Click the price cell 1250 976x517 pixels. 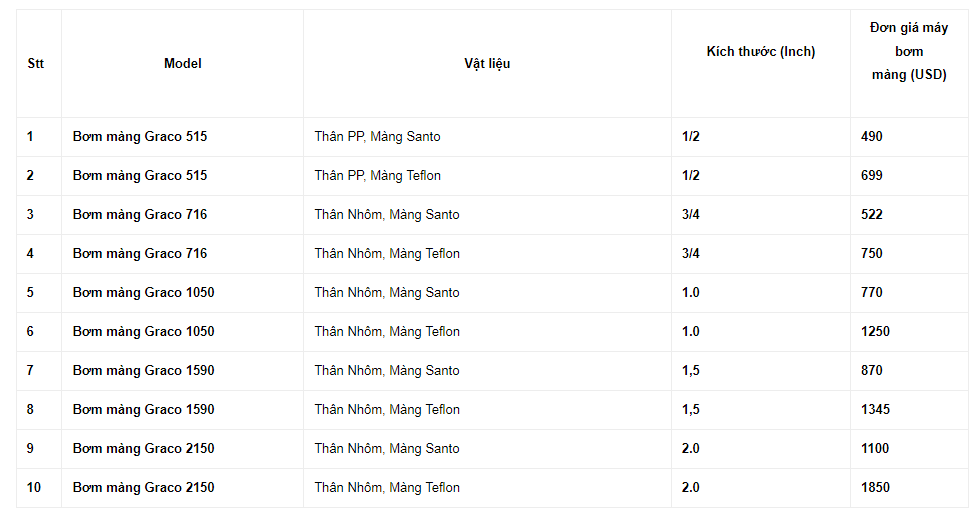pos(875,332)
